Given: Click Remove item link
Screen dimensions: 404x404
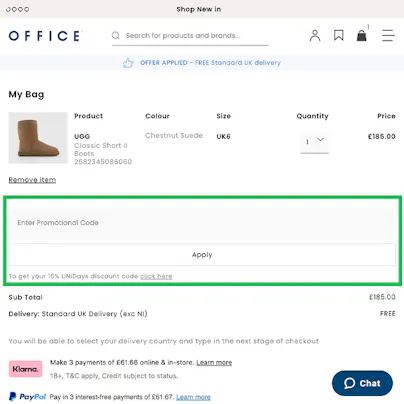Looking at the screenshot, I should tap(32, 180).
